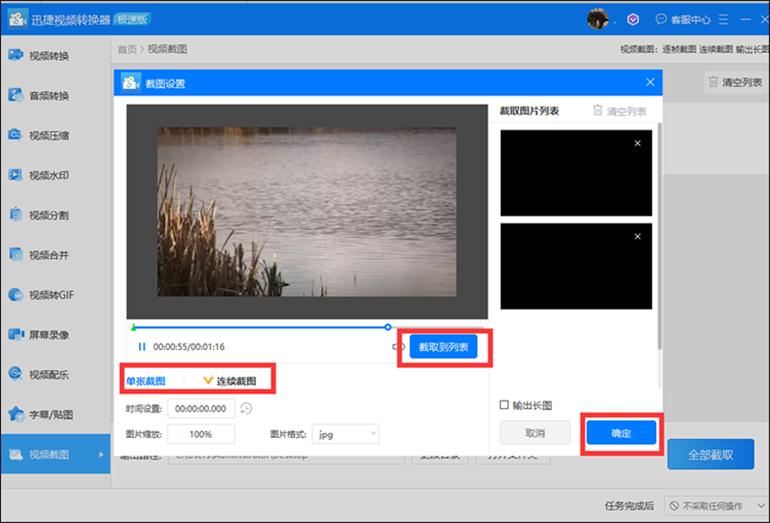Click 取消 to cancel the dialog
Viewport: 770px width, 523px height.
(x=535, y=433)
